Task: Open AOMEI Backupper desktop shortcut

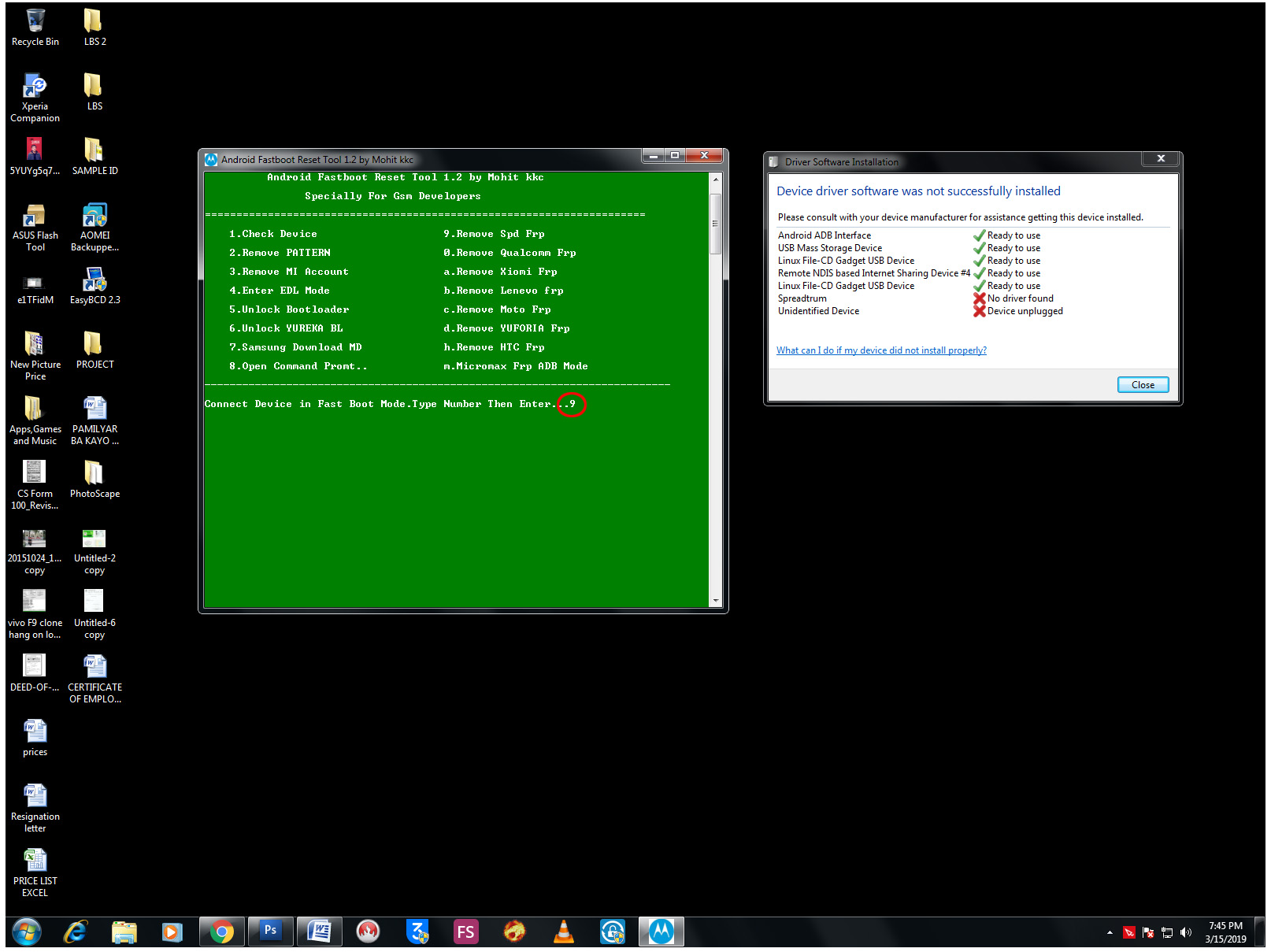Action: [x=94, y=227]
